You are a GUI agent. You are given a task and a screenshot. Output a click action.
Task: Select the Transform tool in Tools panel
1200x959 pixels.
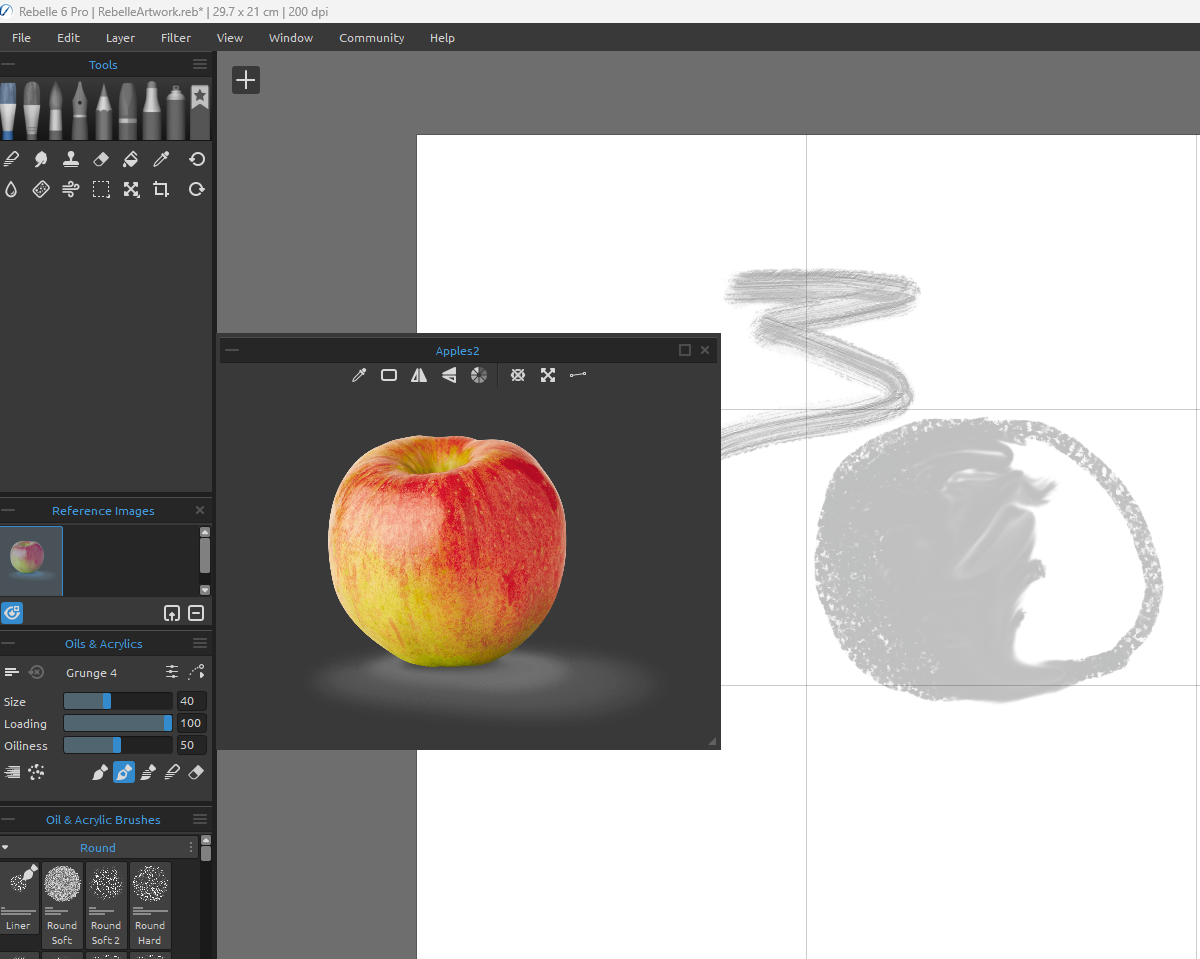tap(131, 189)
